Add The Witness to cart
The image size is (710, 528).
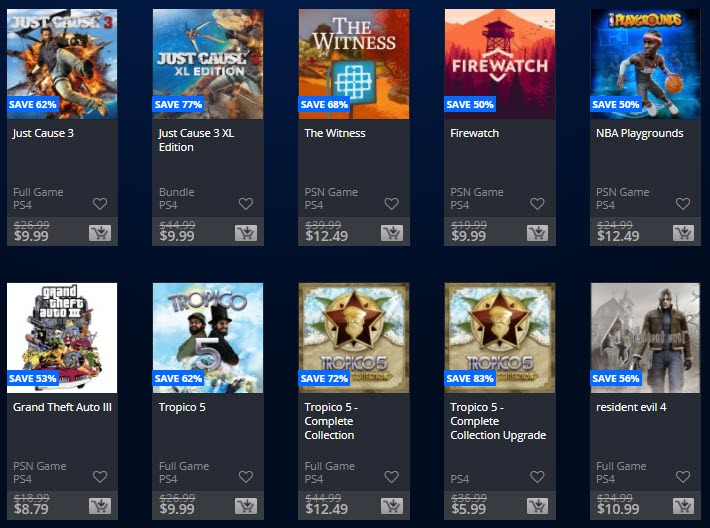pyautogui.click(x=392, y=233)
